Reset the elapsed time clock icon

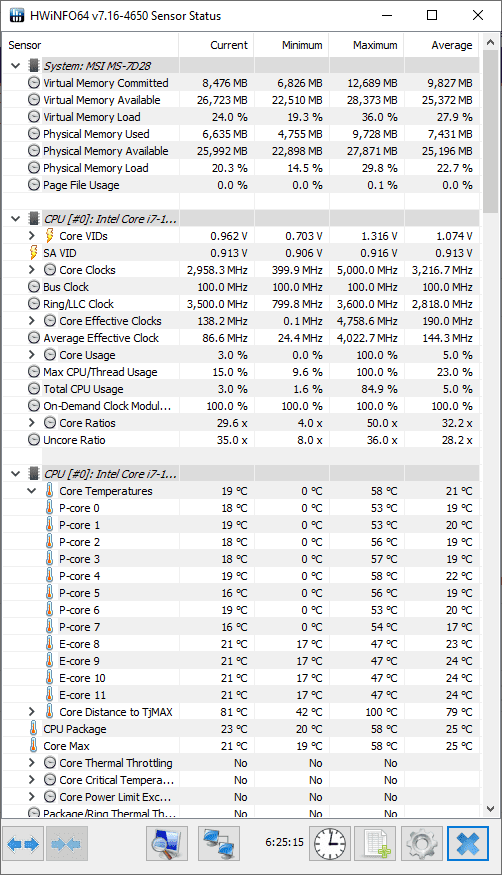click(x=330, y=844)
